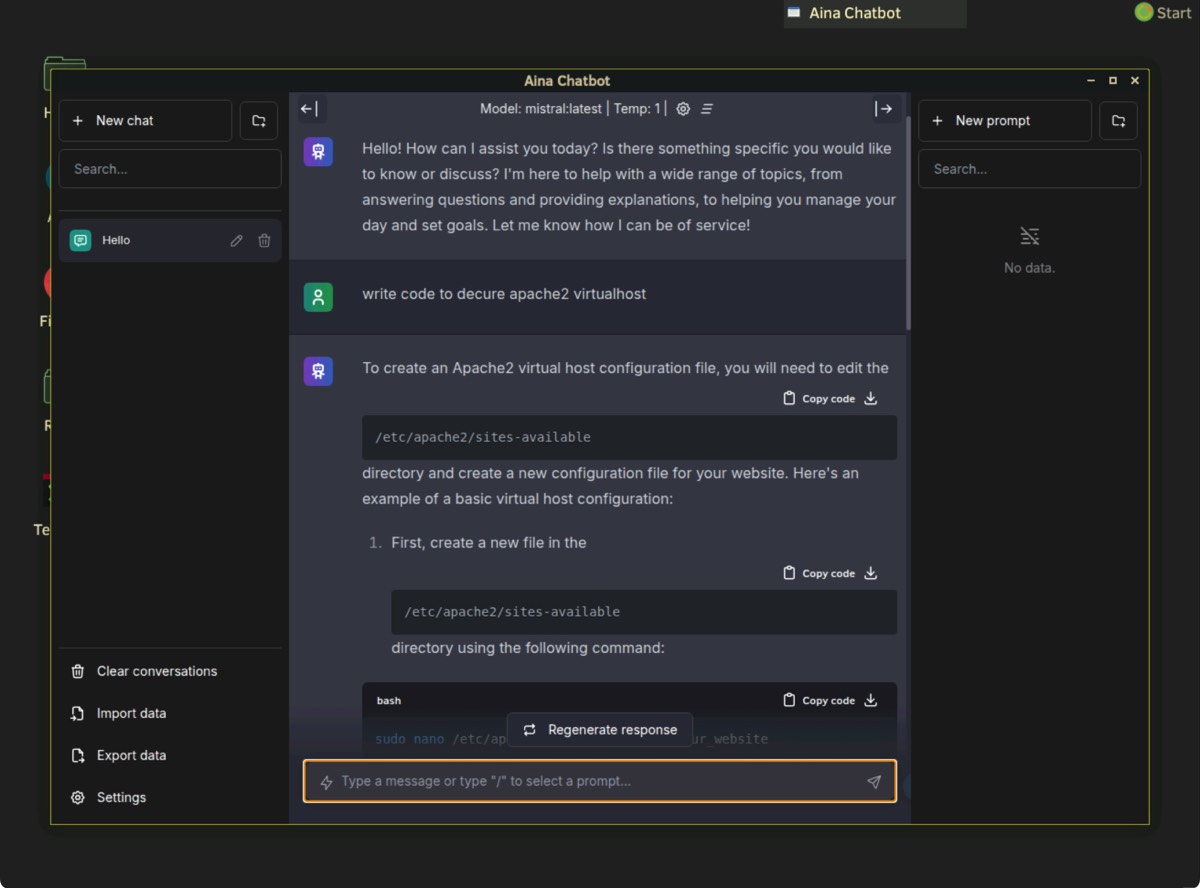
Task: Create a new prompt folder
Action: pyautogui.click(x=1118, y=121)
